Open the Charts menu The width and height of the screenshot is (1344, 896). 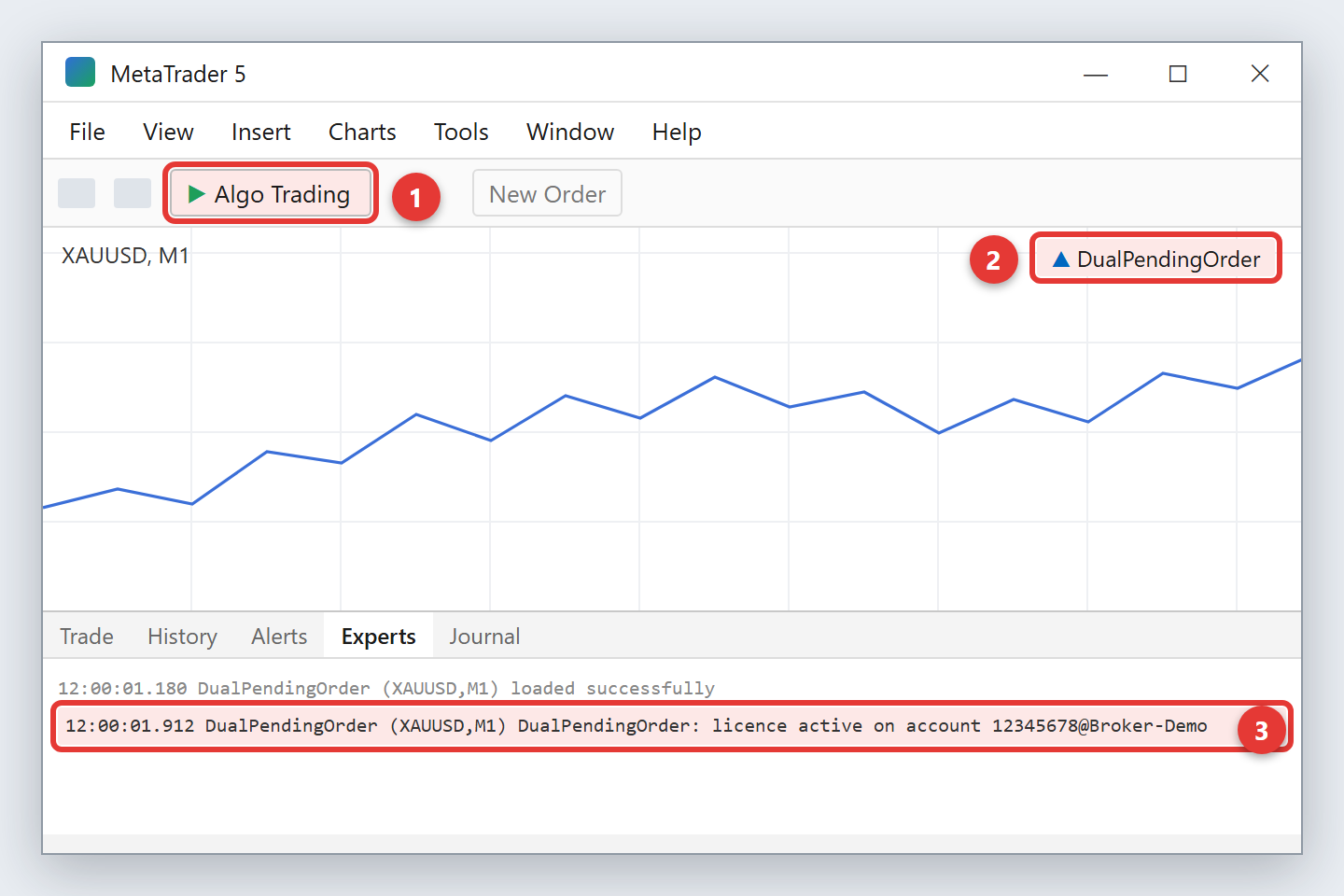pyautogui.click(x=362, y=132)
